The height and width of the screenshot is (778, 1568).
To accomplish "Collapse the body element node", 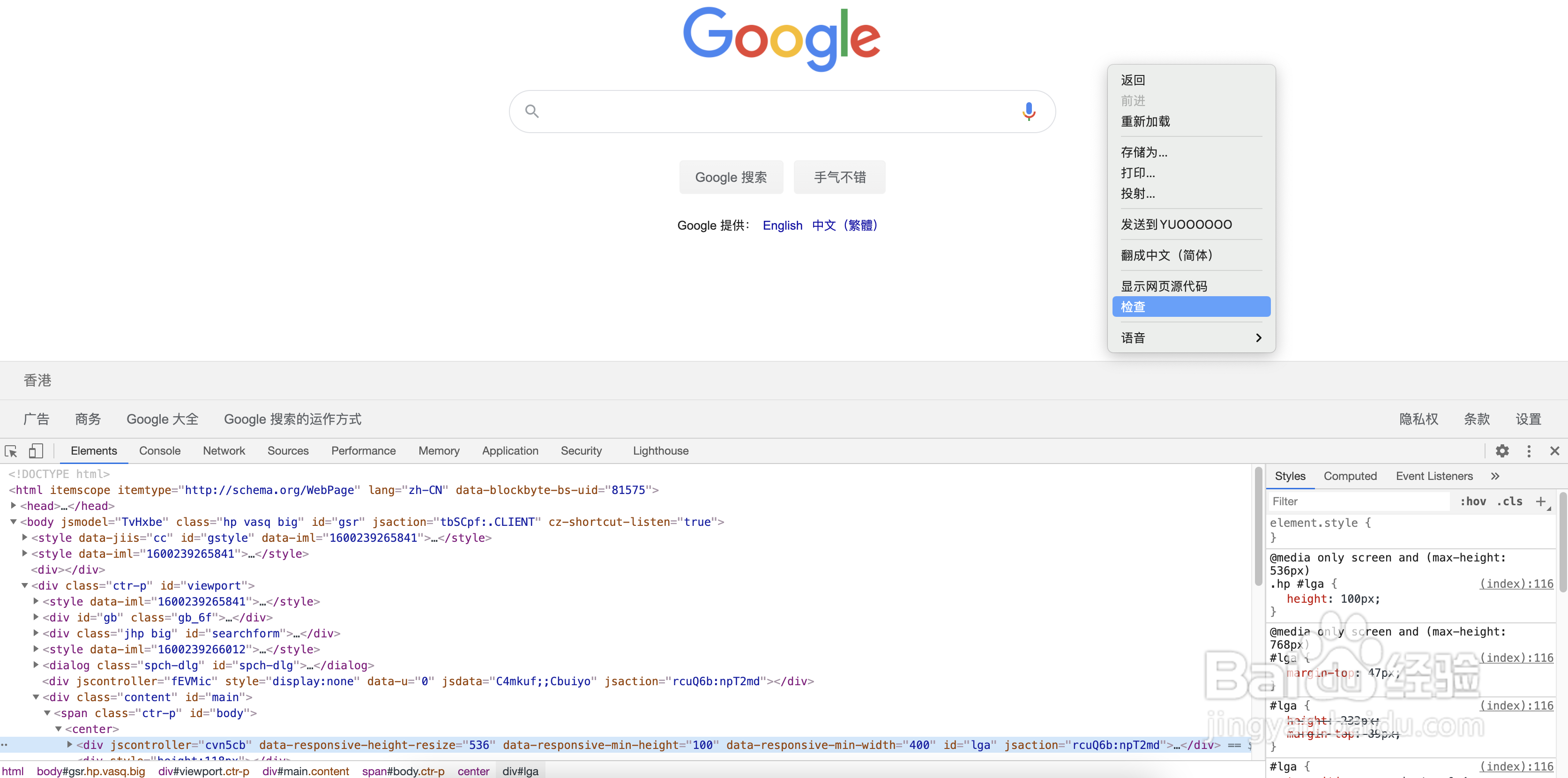I will pos(14,522).
